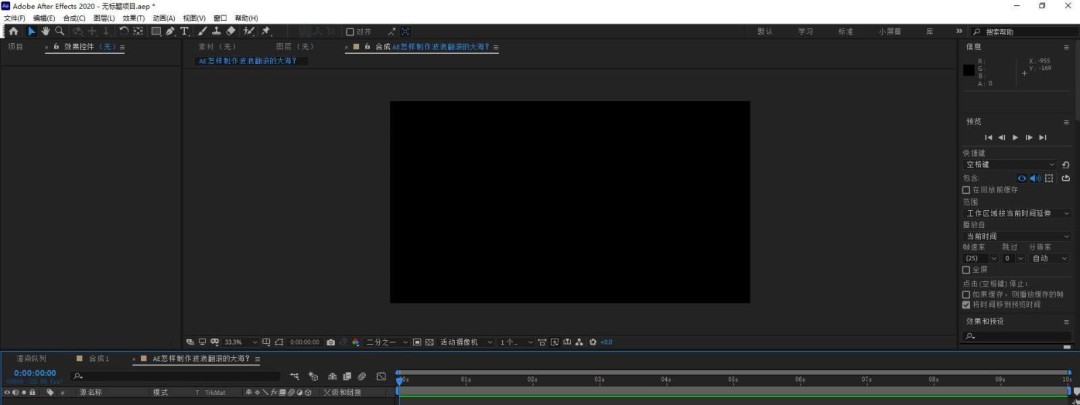The width and height of the screenshot is (1080, 405).
Task: Toggle the 在回放前缓存 checkbox
Action: 966,189
